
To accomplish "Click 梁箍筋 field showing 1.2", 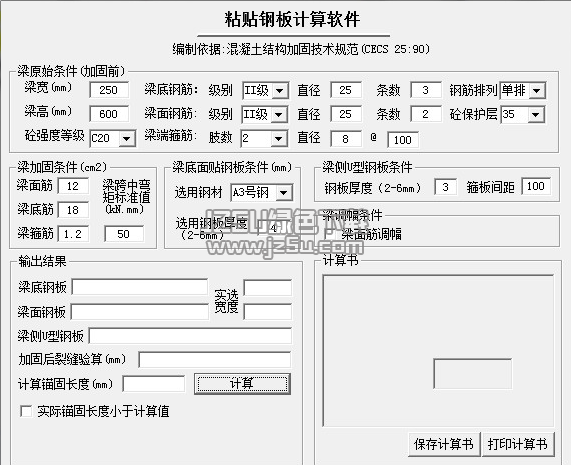I will pos(73,234).
